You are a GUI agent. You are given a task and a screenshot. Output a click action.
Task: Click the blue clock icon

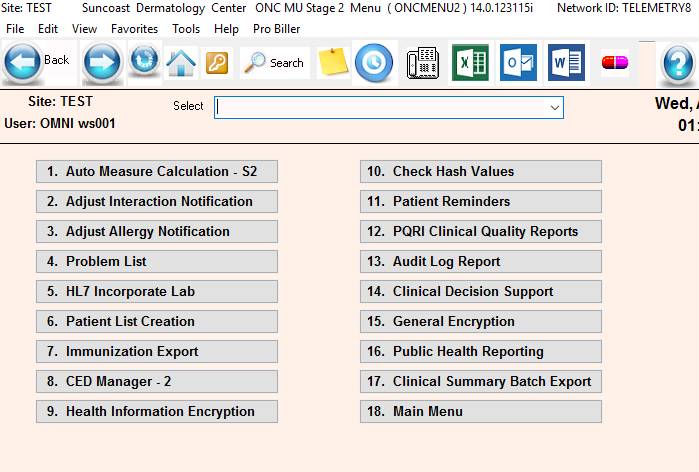(374, 62)
